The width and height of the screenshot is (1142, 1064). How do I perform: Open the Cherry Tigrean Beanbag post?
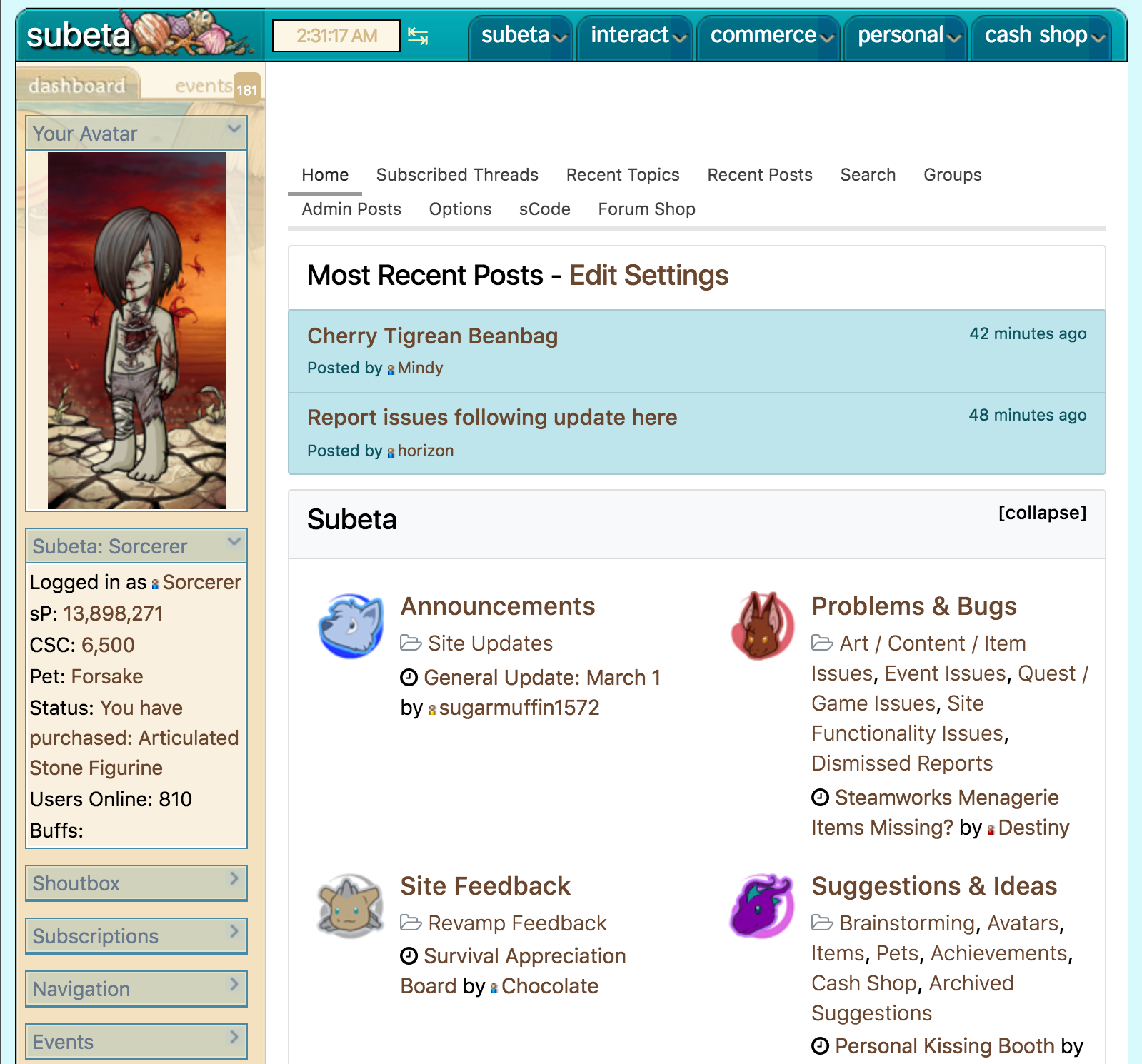coord(432,336)
